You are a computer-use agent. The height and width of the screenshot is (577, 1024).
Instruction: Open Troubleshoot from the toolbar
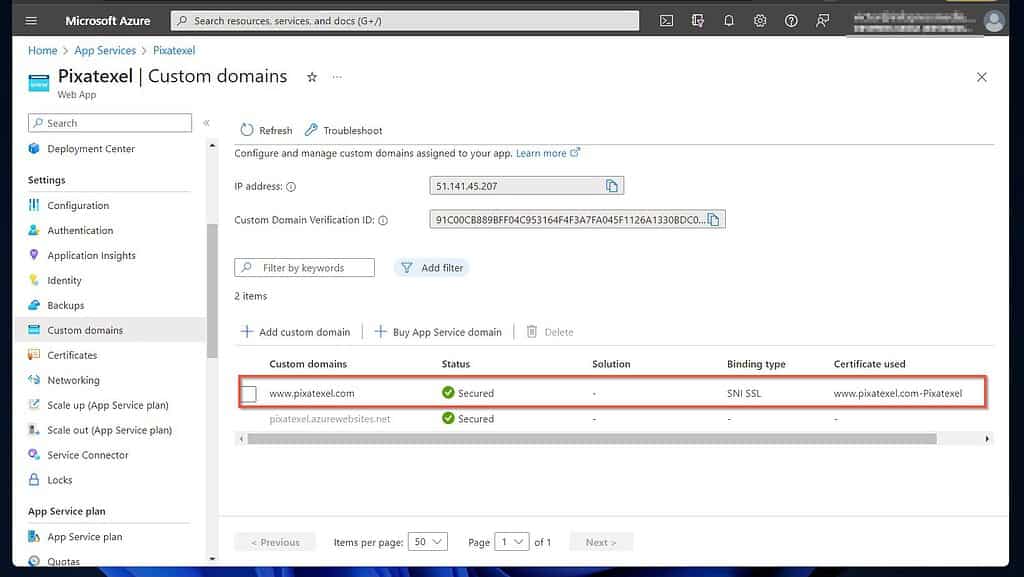[344, 131]
